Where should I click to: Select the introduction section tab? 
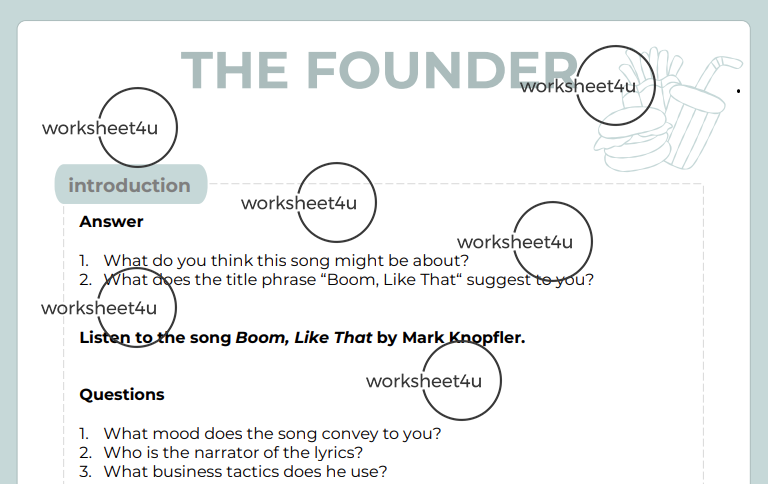click(x=131, y=184)
